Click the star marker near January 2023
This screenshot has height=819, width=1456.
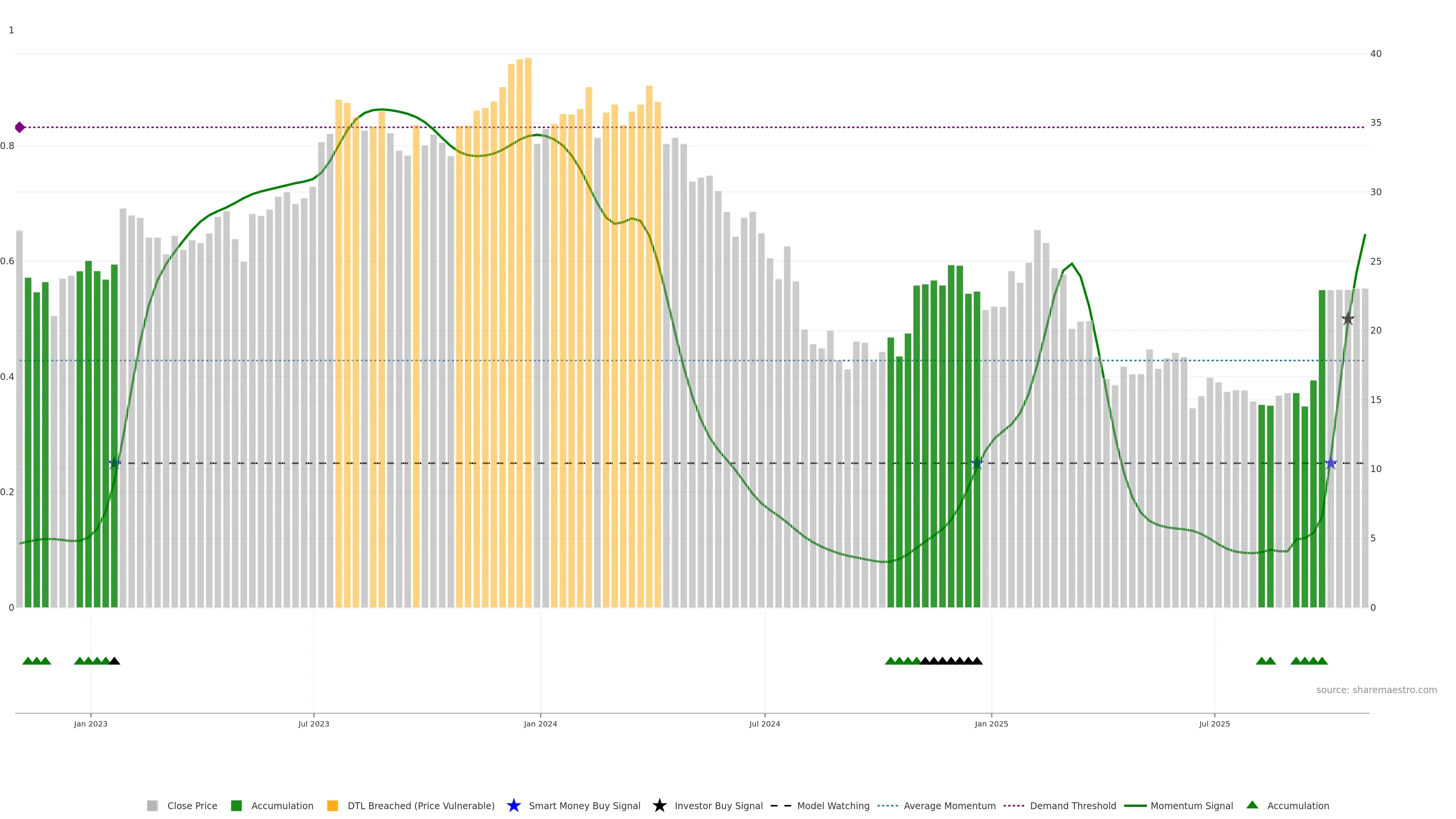pos(115,463)
